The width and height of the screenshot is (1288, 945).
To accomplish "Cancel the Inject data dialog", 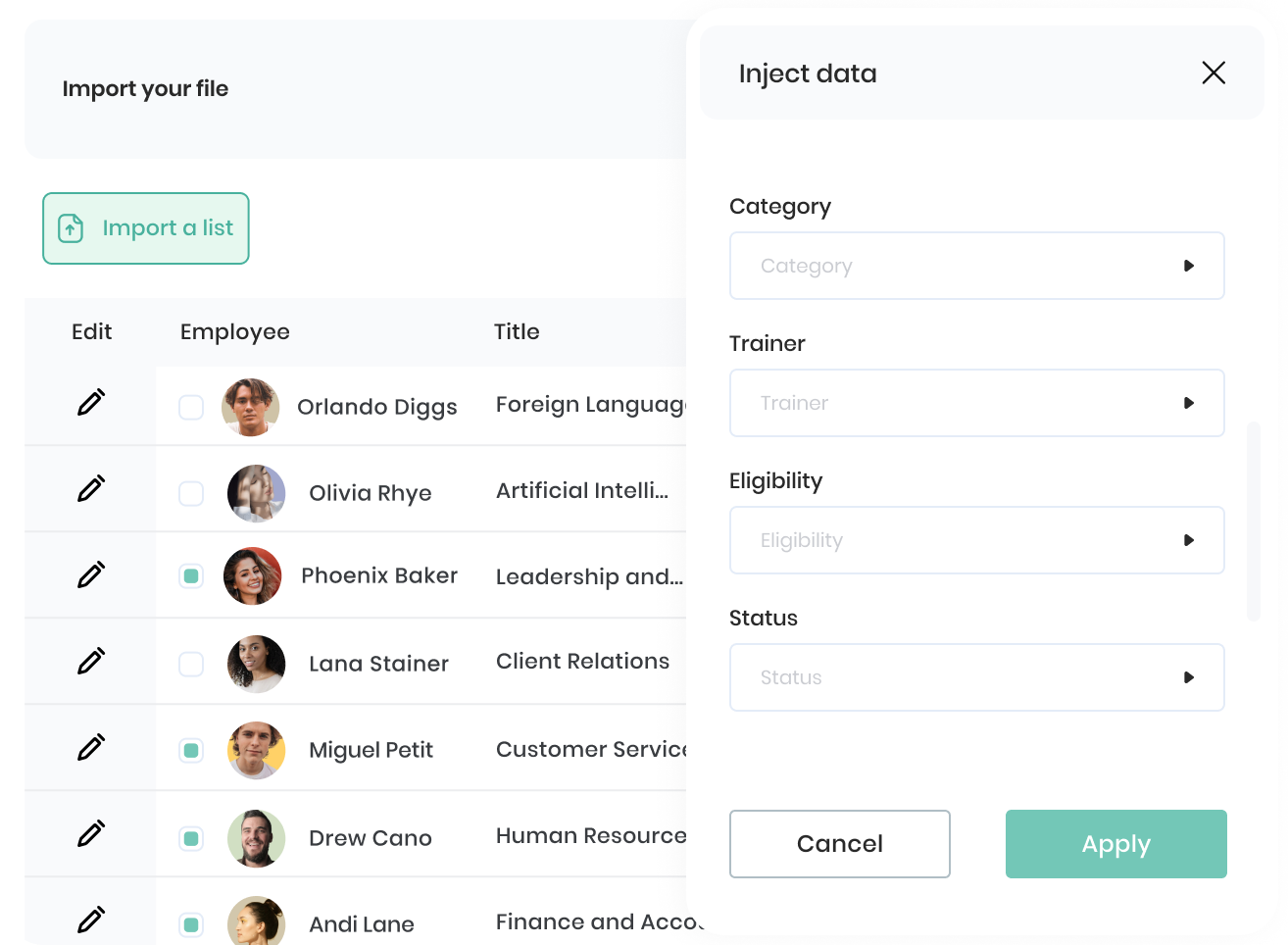I will click(x=840, y=844).
